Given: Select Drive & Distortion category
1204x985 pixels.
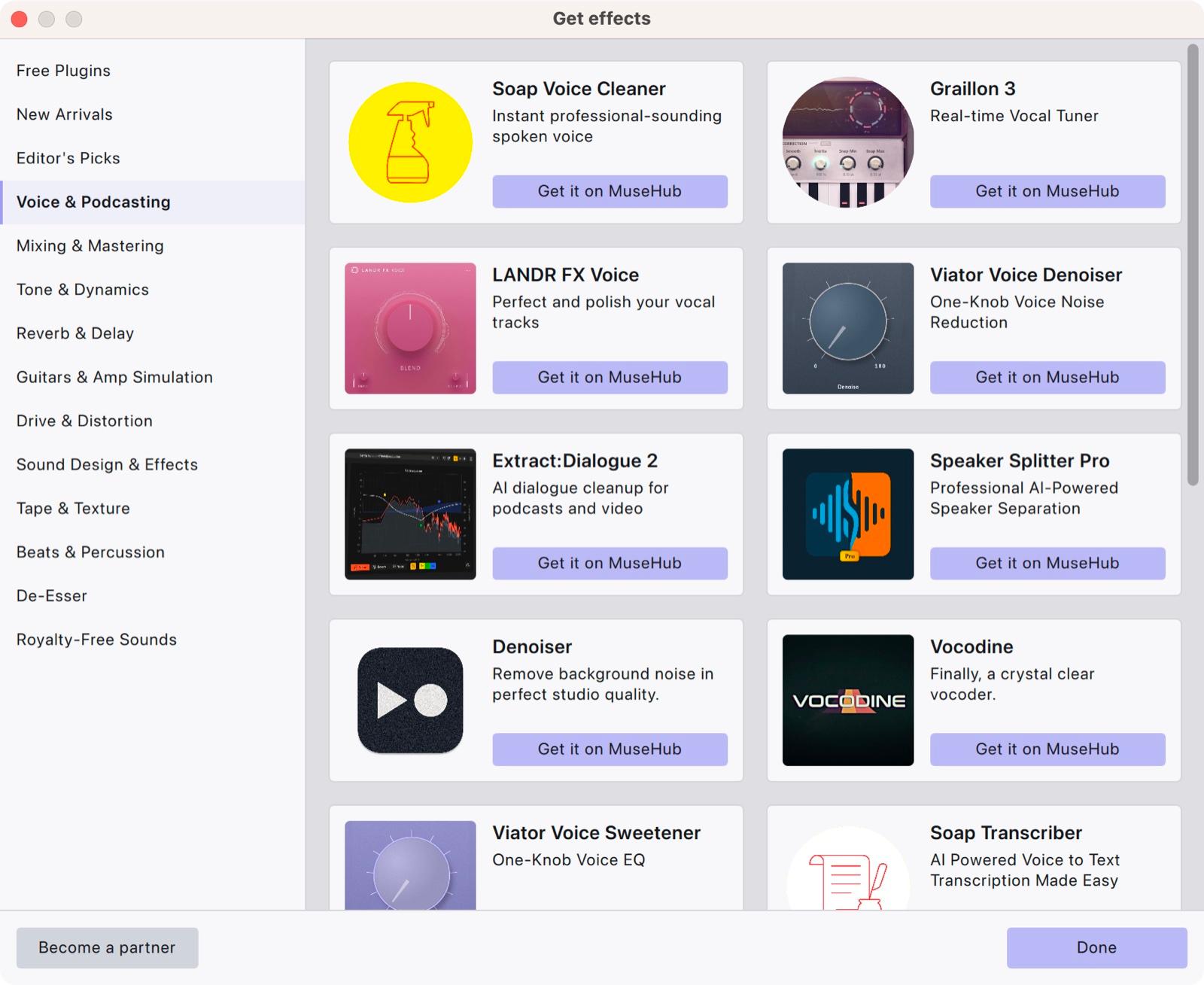Looking at the screenshot, I should point(153,421).
